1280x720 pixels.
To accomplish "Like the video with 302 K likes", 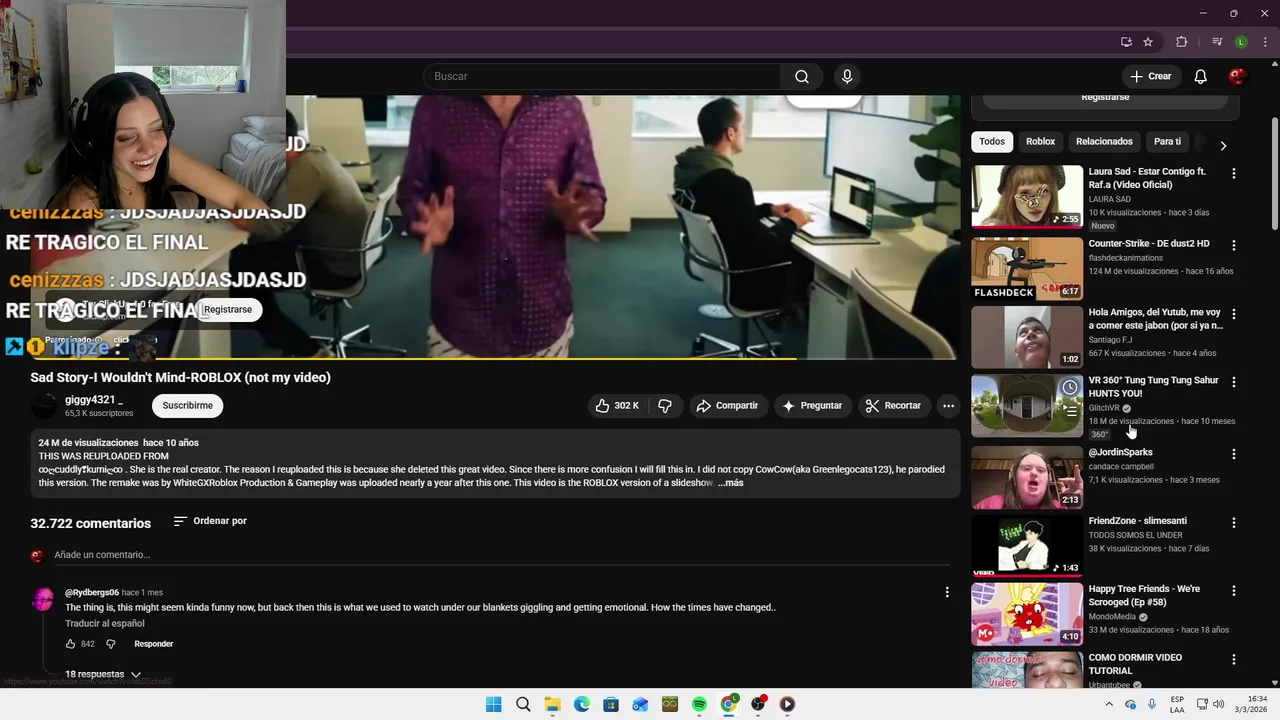I will tap(616, 406).
